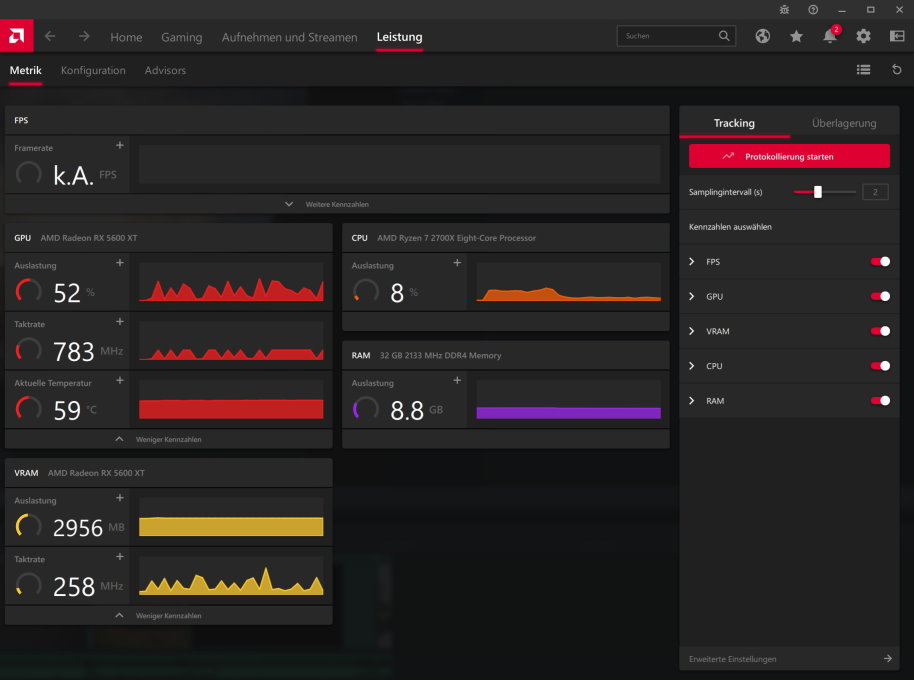Switch to the Konfiguration tab
The width and height of the screenshot is (914, 680).
click(93, 71)
